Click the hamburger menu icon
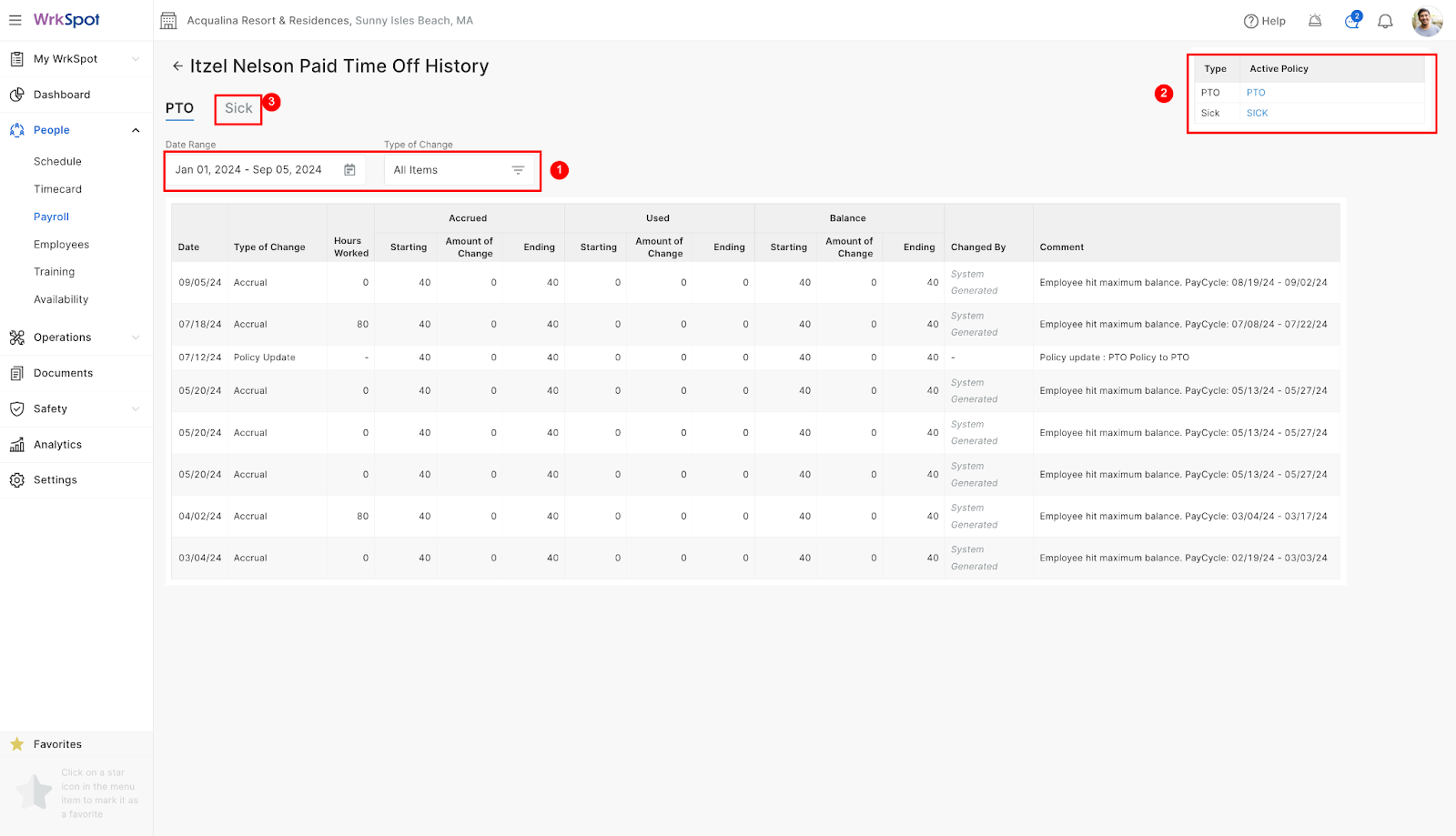The width and height of the screenshot is (1456, 836). [15, 20]
